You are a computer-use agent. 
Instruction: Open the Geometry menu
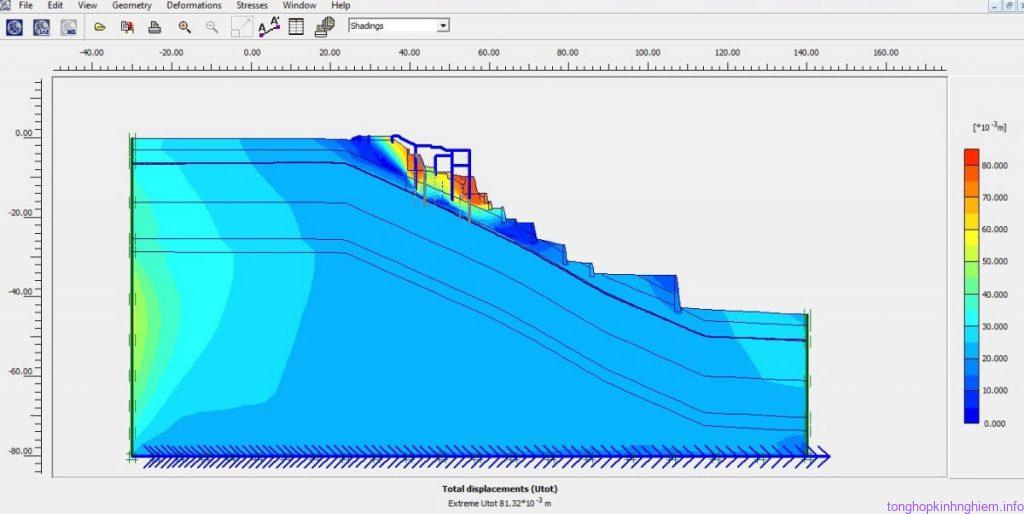(132, 6)
